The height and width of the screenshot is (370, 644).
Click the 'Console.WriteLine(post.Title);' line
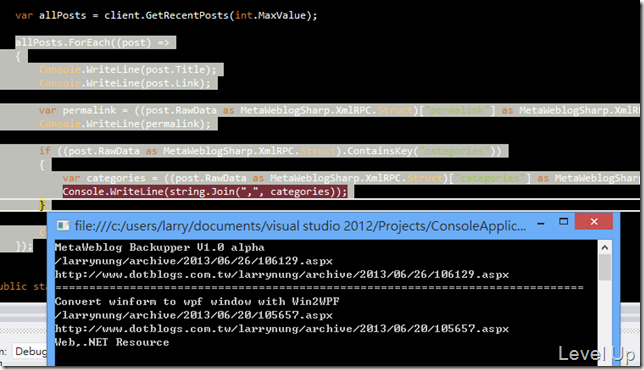(128, 69)
